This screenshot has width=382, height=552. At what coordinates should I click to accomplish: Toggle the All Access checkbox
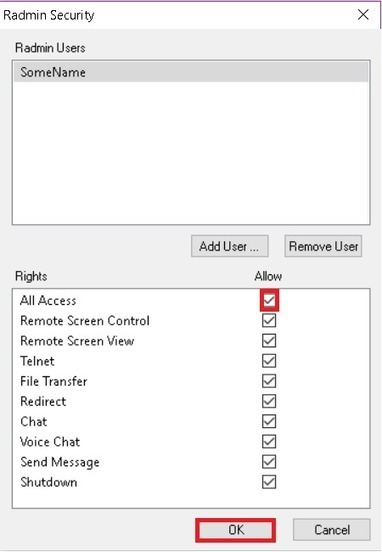pyautogui.click(x=269, y=300)
